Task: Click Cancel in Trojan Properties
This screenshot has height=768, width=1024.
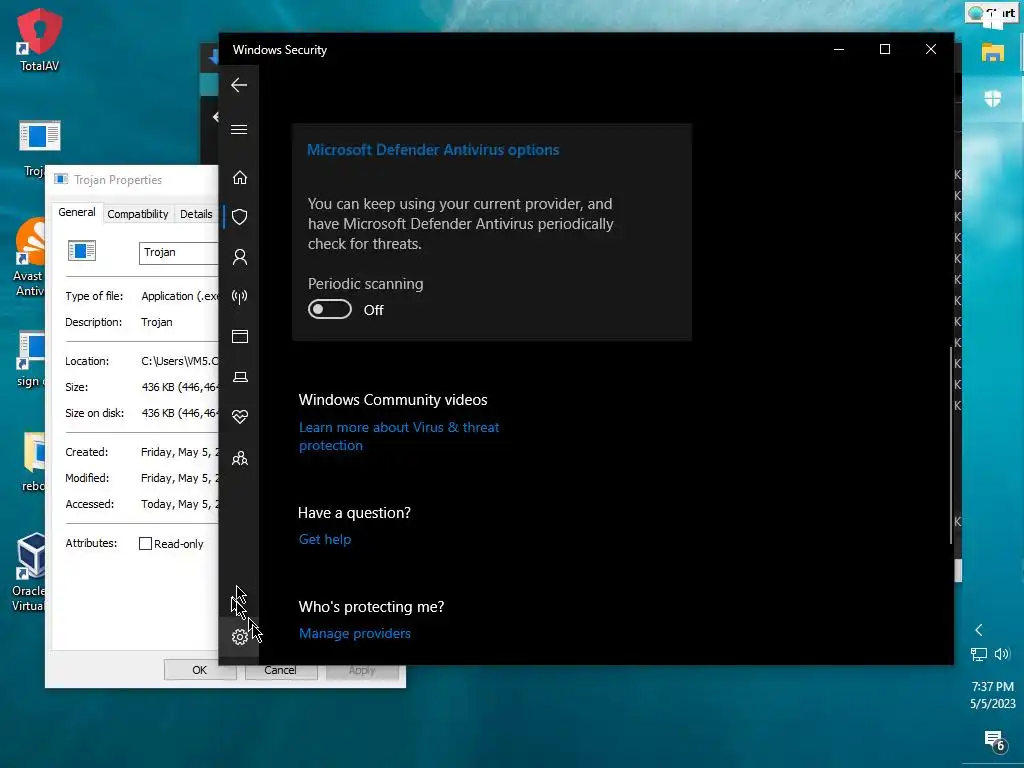Action: pyautogui.click(x=280, y=670)
